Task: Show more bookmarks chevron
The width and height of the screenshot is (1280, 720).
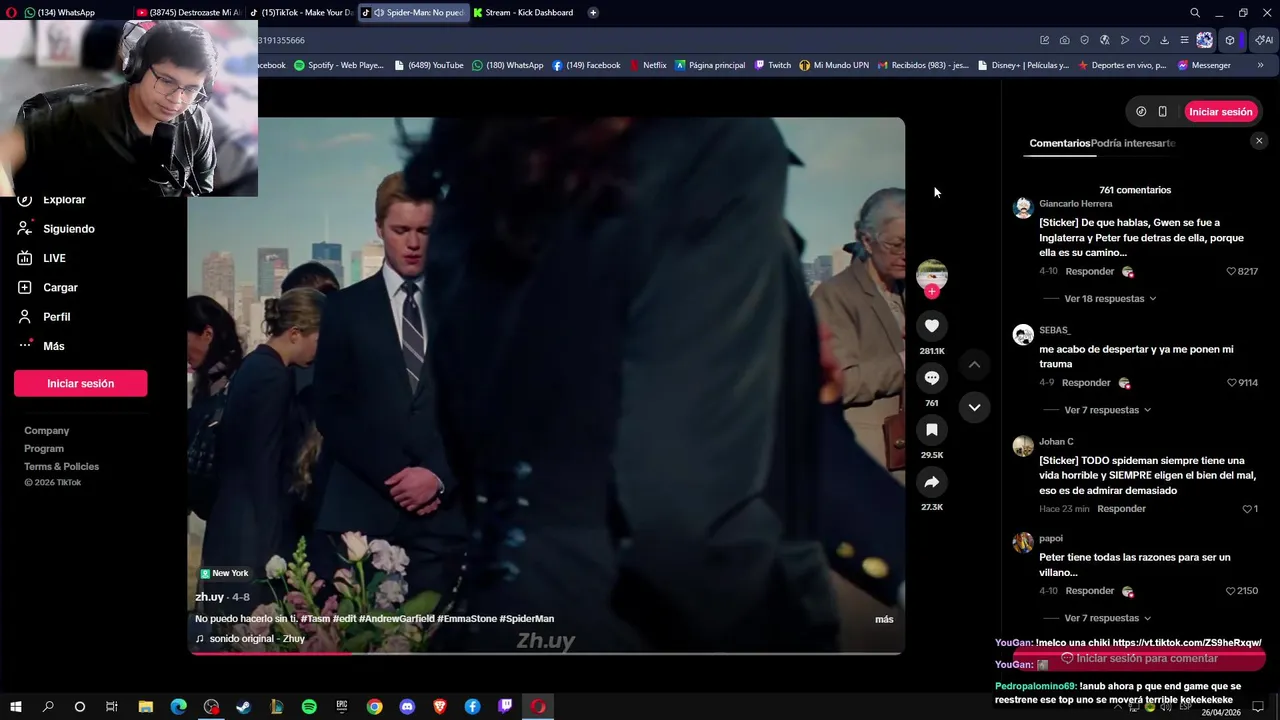Action: [1260, 65]
